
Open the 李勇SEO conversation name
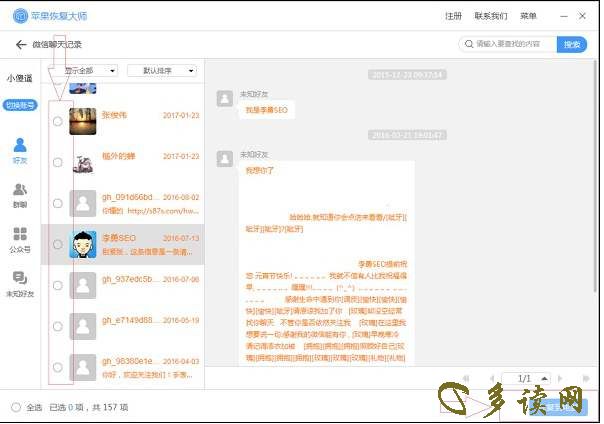(x=119, y=238)
